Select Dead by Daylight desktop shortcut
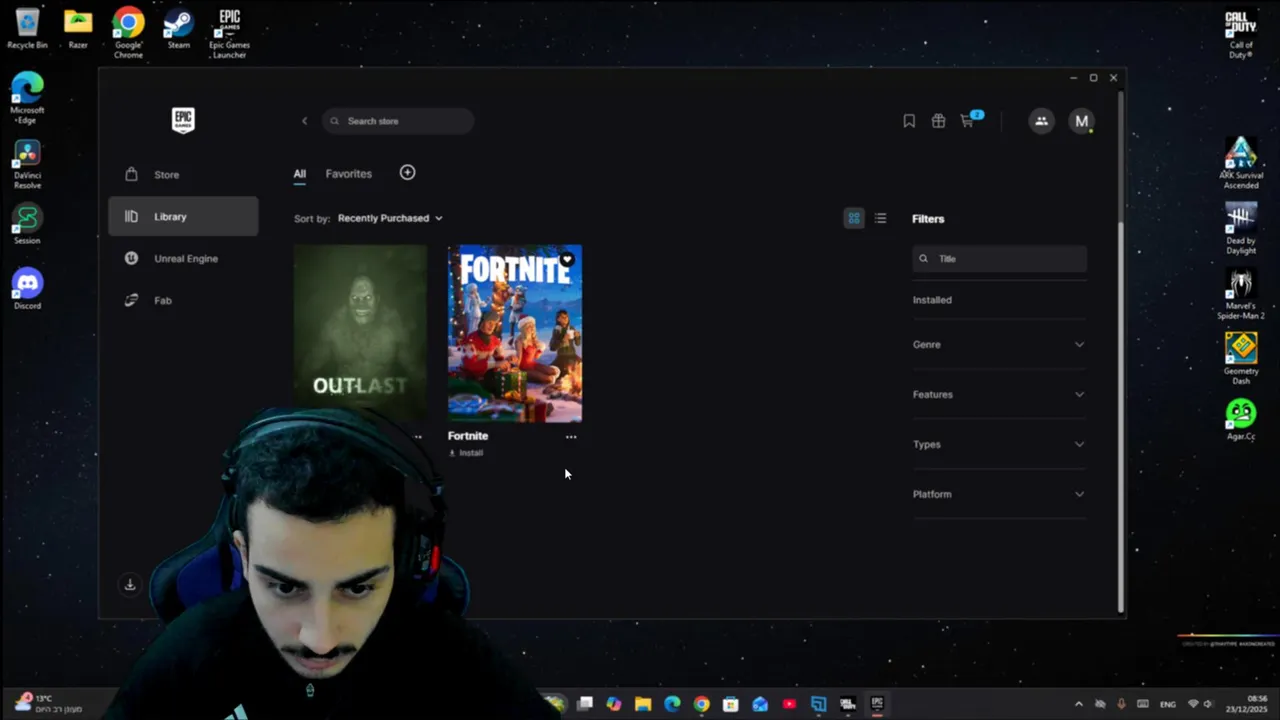The height and width of the screenshot is (720, 1280). click(1241, 229)
